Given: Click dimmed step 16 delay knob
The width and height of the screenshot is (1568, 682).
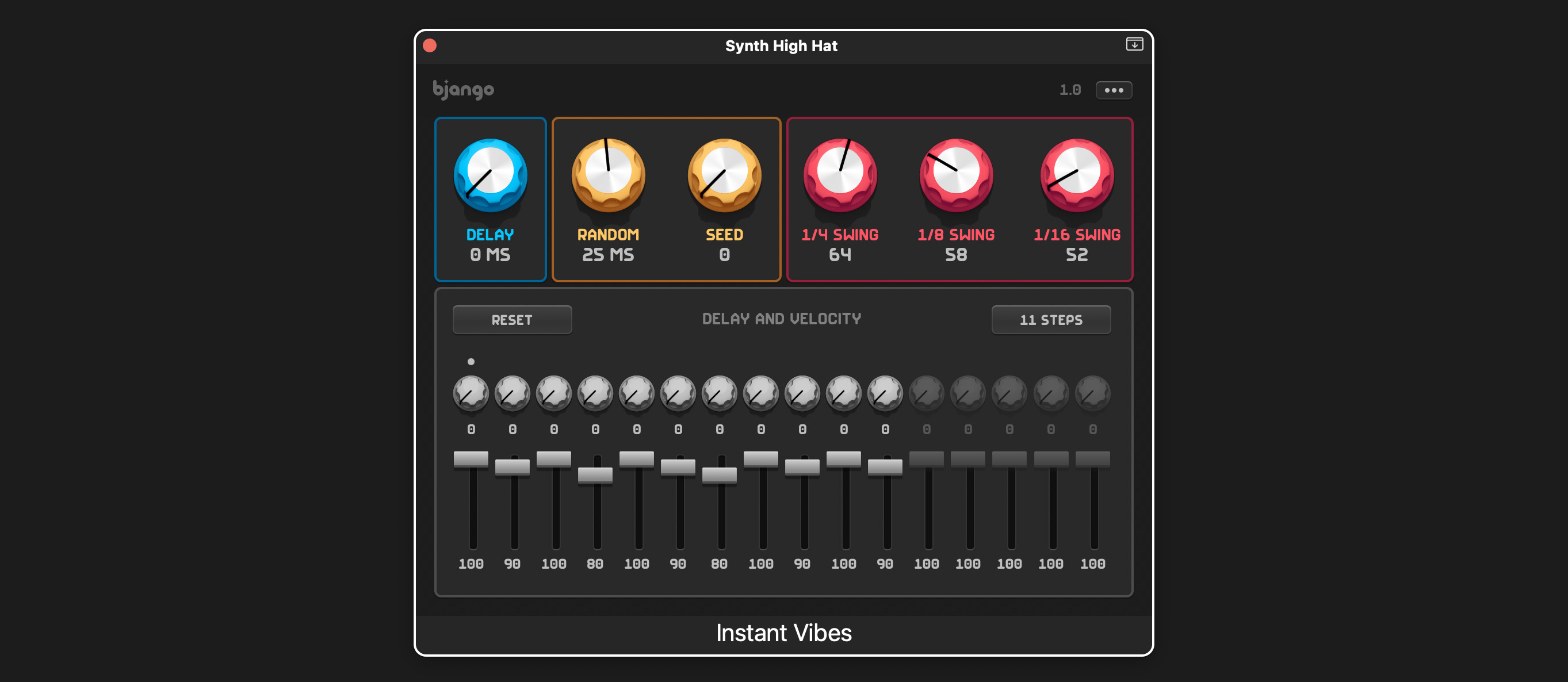Looking at the screenshot, I should [1092, 393].
